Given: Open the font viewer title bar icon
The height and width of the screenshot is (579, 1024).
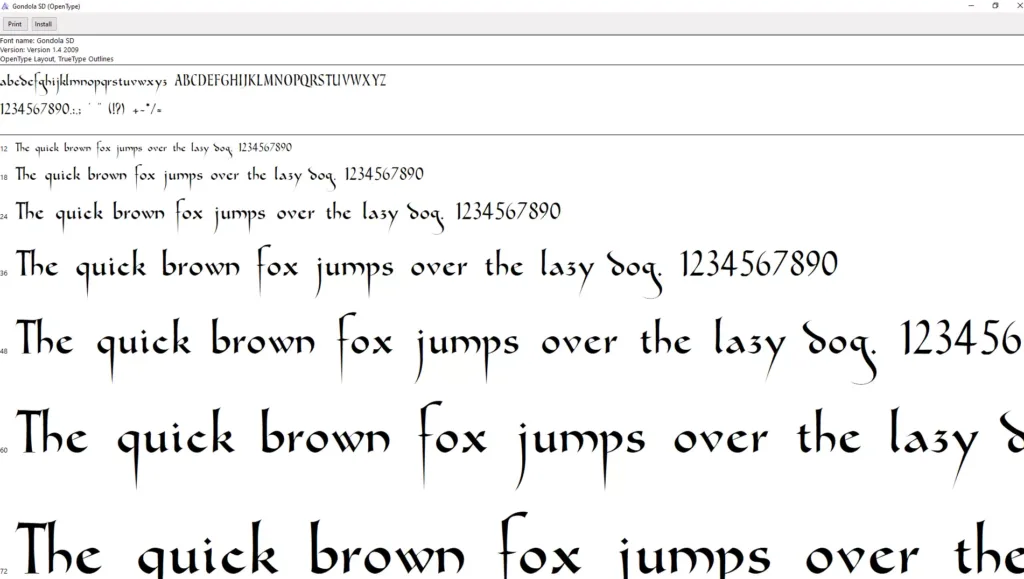Looking at the screenshot, I should point(5,6).
